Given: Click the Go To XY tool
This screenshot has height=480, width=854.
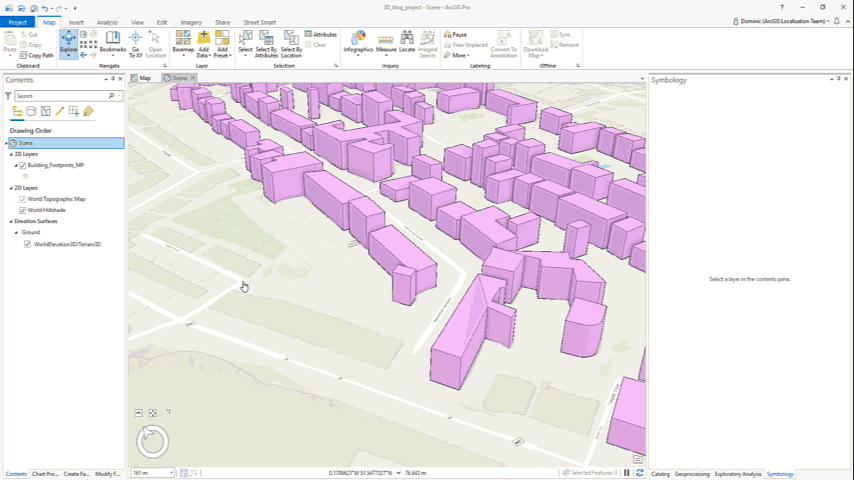Looking at the screenshot, I should pyautogui.click(x=136, y=44).
